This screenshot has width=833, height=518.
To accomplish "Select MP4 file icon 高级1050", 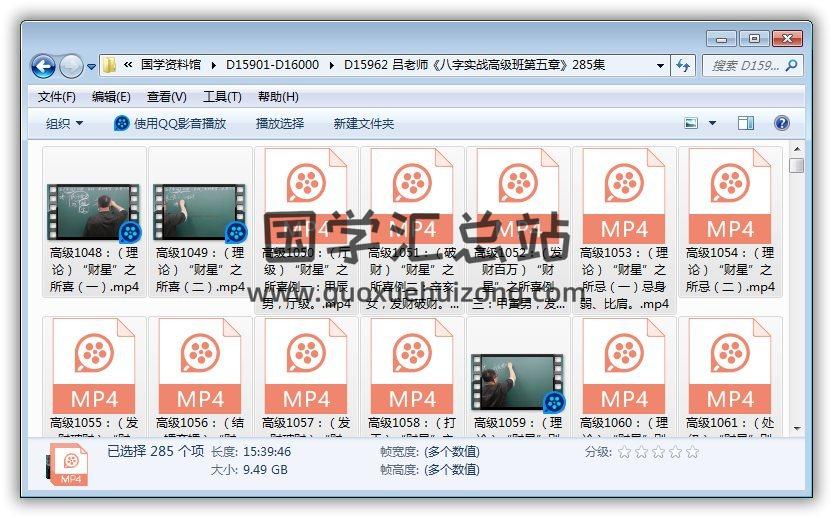I will coord(306,196).
